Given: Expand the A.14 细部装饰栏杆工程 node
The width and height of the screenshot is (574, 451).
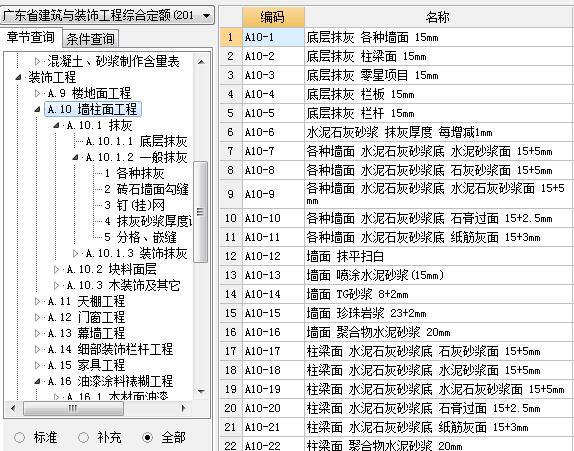Looking at the screenshot, I should [x=37, y=349].
